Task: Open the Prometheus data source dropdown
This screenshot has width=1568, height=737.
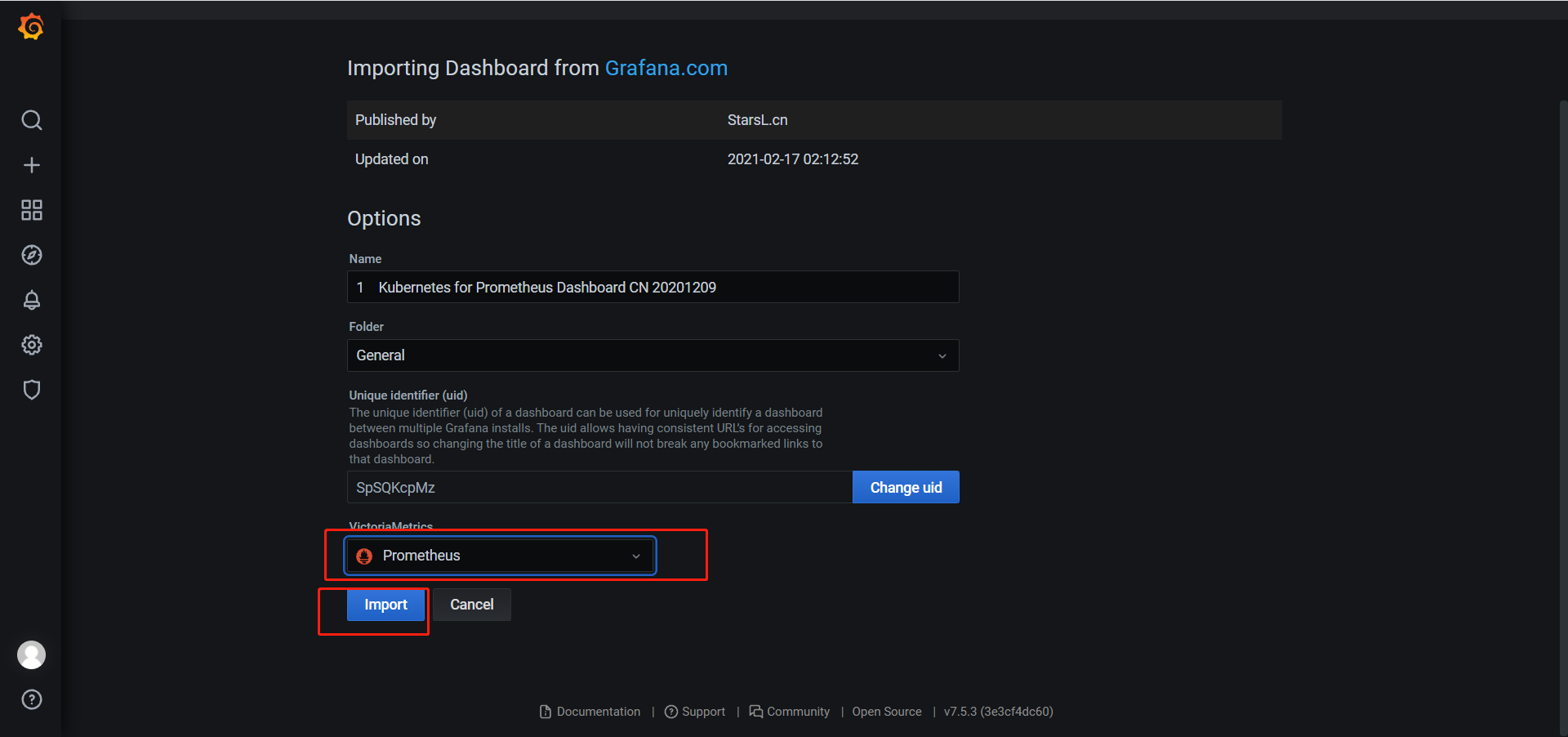Action: point(501,556)
